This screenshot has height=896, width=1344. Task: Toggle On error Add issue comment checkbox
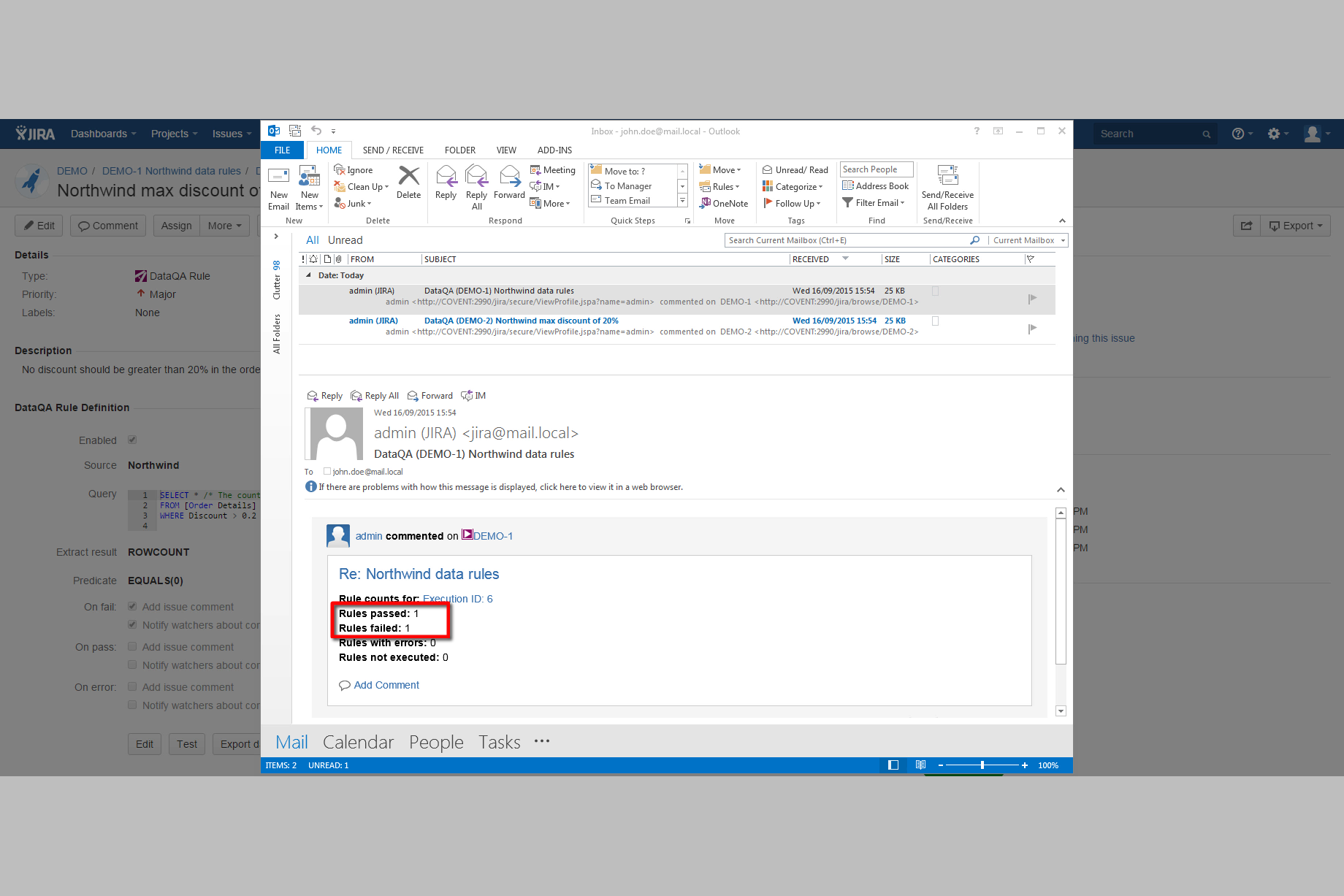pos(132,686)
